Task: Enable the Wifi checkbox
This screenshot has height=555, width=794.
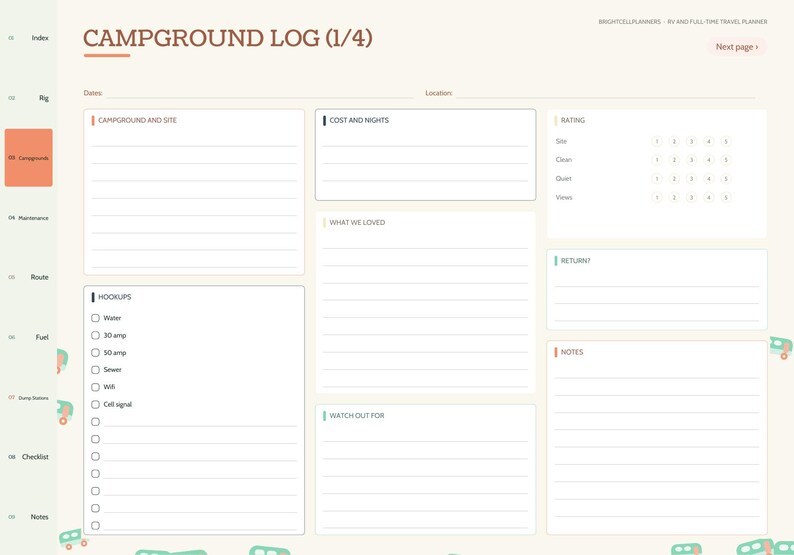Action: [95, 387]
